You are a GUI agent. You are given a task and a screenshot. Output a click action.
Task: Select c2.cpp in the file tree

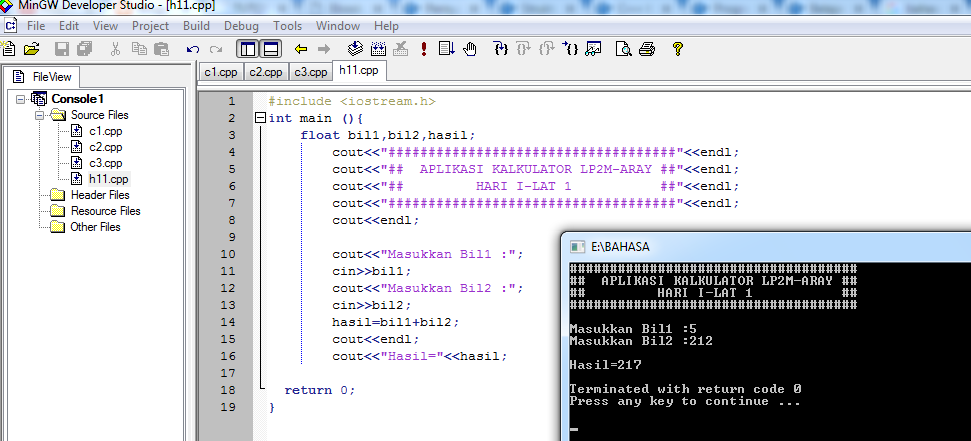coord(106,147)
